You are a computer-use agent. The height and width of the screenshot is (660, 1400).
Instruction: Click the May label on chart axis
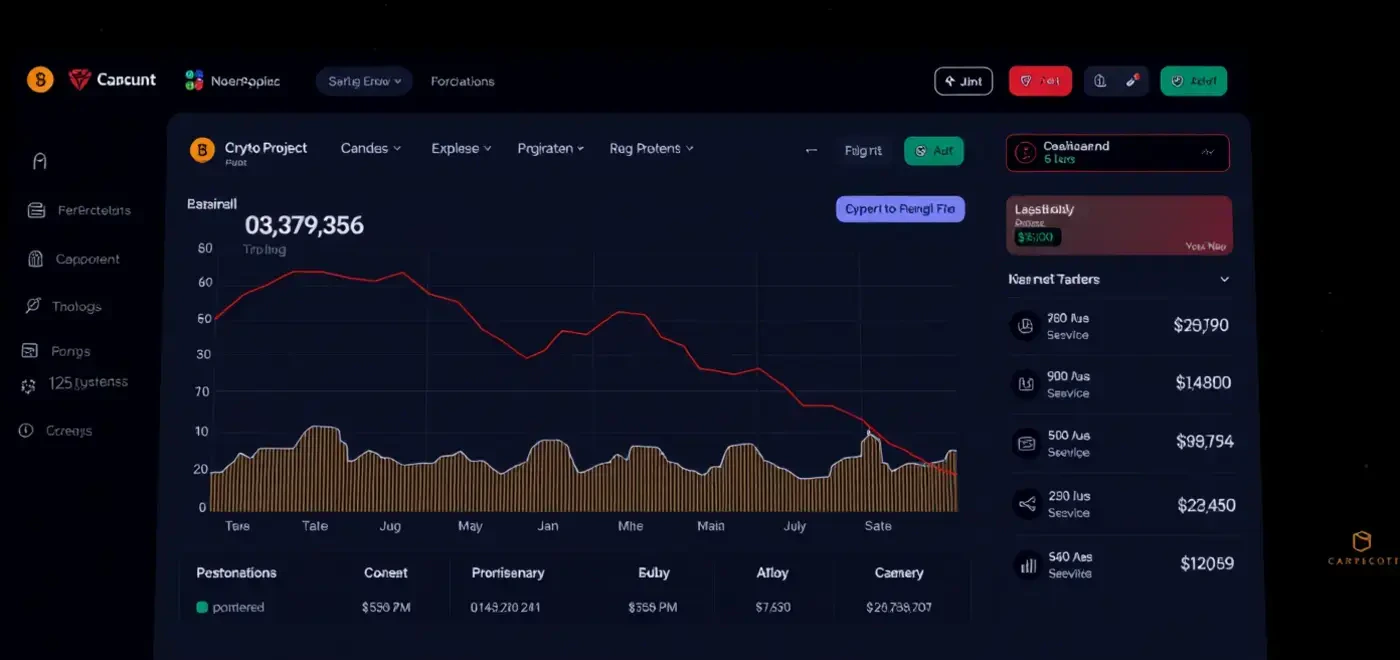(470, 526)
